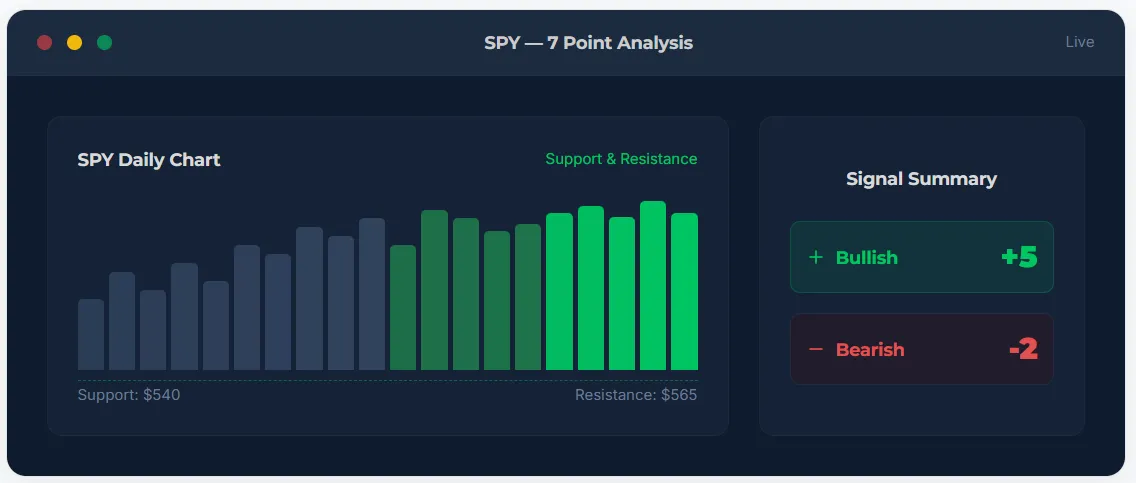Click the red close dot

click(x=44, y=43)
